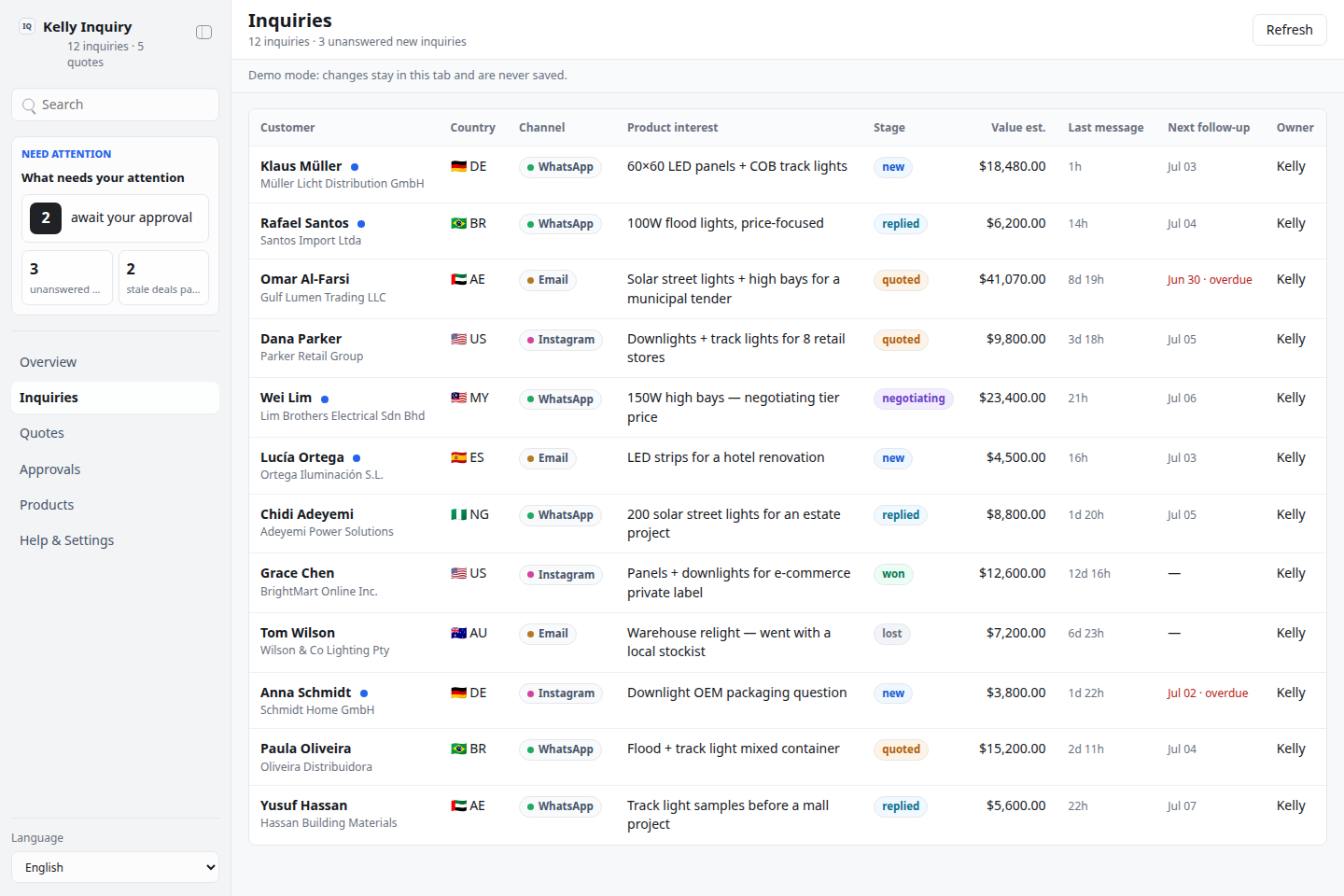Click 'Adeyemi Power Solutions' company name
This screenshot has width=1344, height=896.
[x=327, y=532]
